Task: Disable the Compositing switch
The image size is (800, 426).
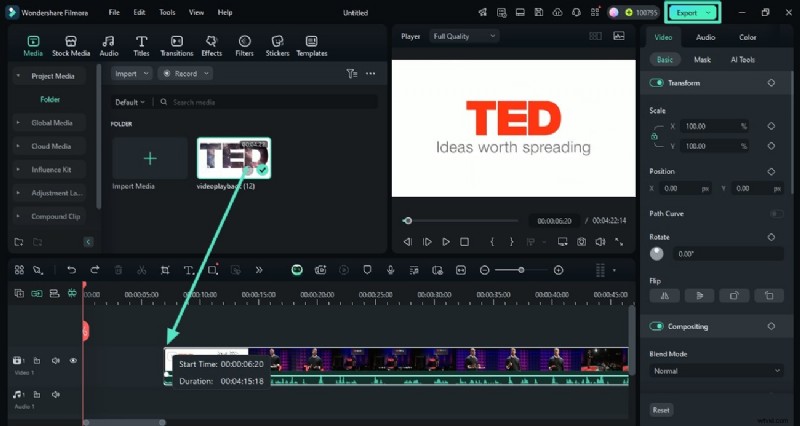Action: tap(658, 326)
